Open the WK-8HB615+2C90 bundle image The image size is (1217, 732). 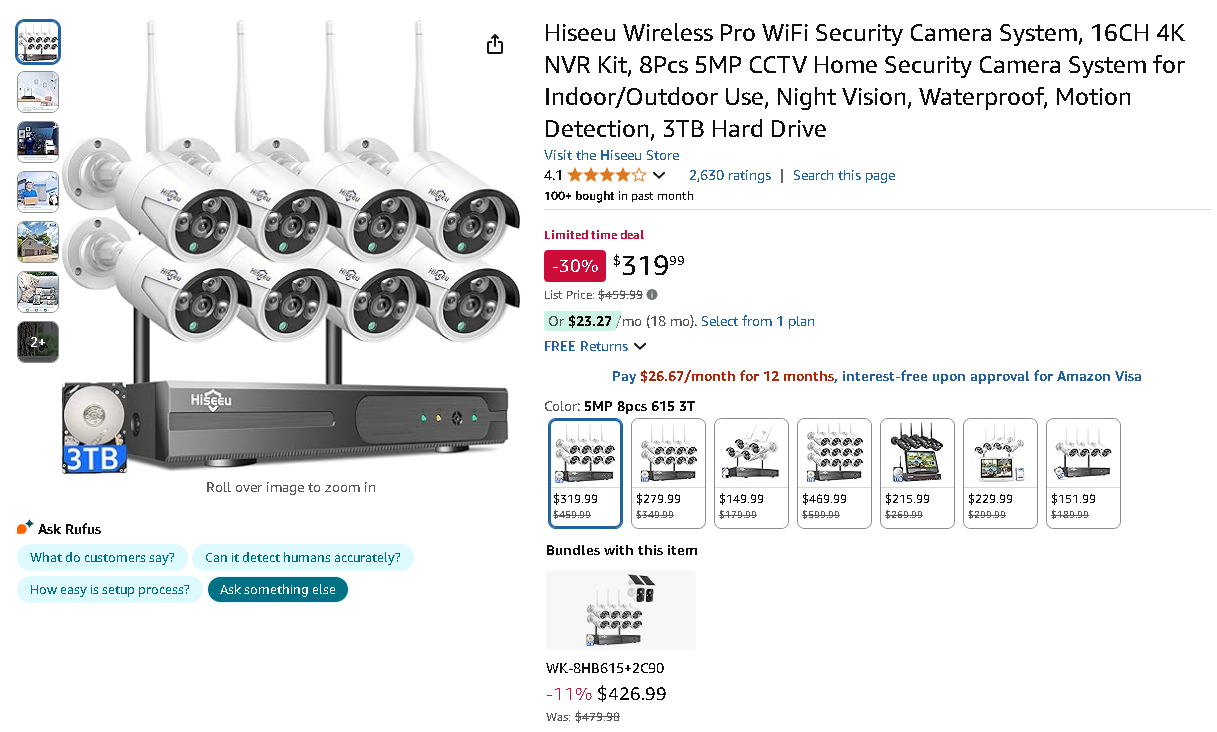tap(621, 610)
